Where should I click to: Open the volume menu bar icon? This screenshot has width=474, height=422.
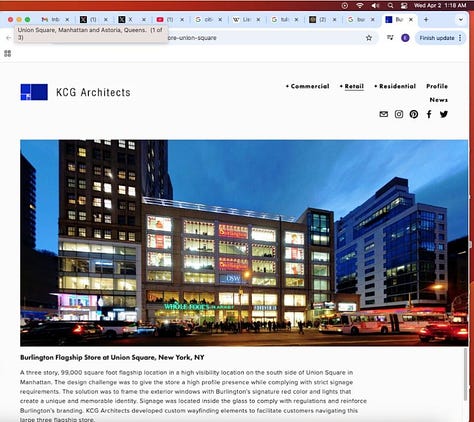375,5
